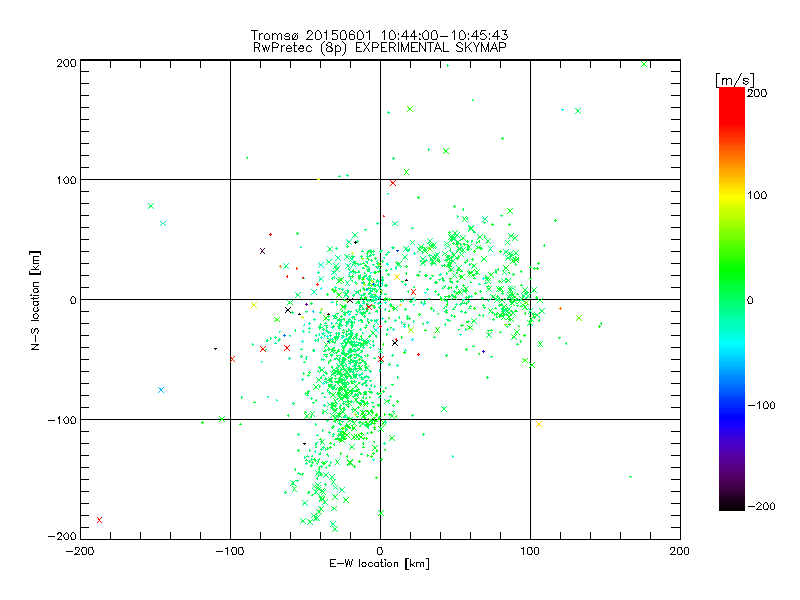Select the "N-S location [km]" vertical axis label
Image resolution: width=800 pixels, height=600 pixels.
coord(35,301)
